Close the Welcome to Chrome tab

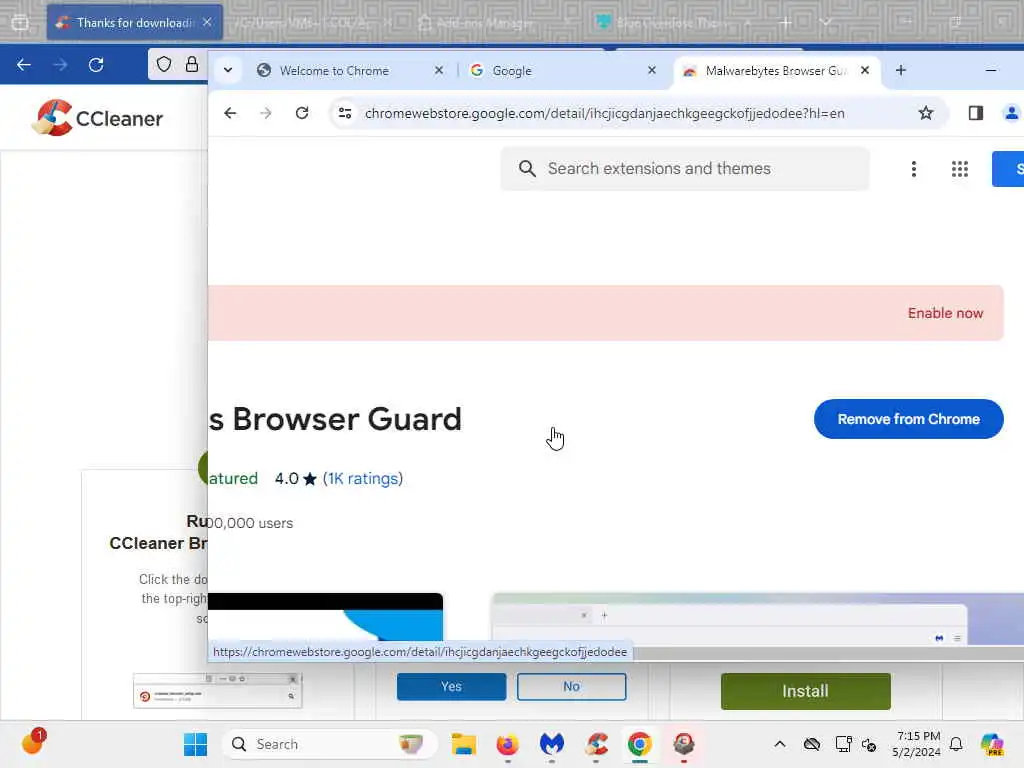pyautogui.click(x=439, y=70)
